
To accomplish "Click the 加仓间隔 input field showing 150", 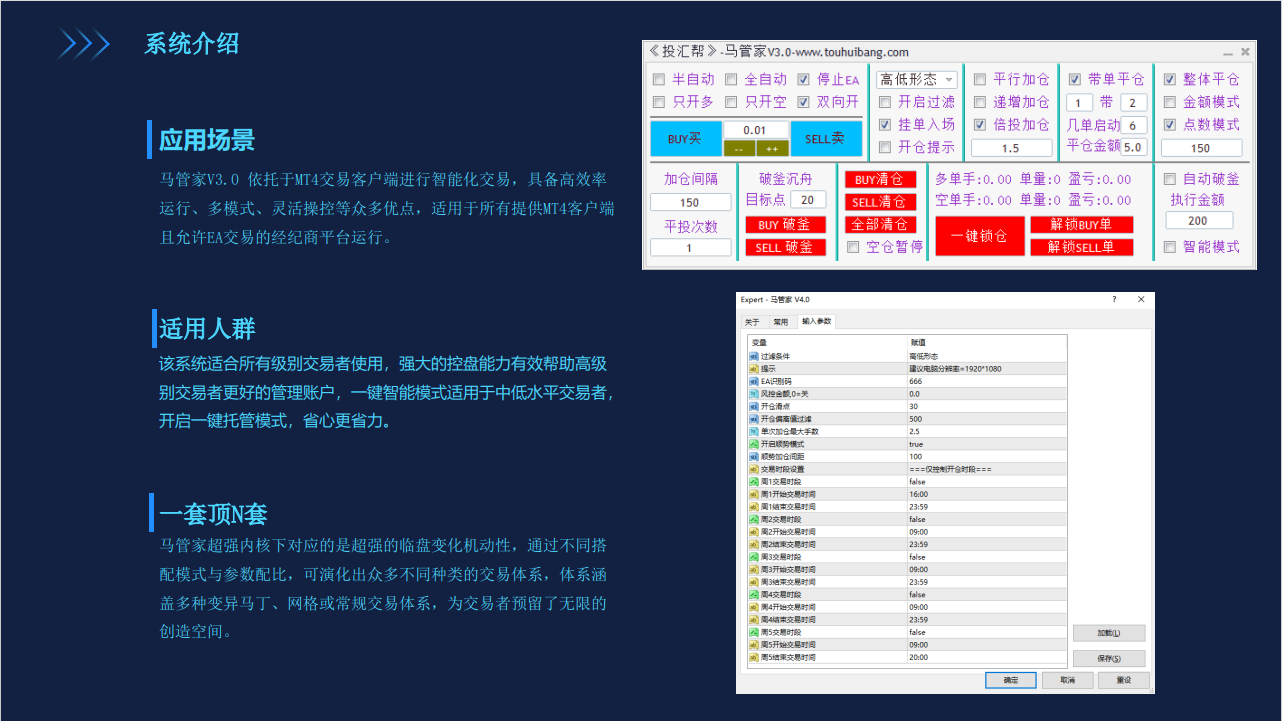I will [690, 203].
